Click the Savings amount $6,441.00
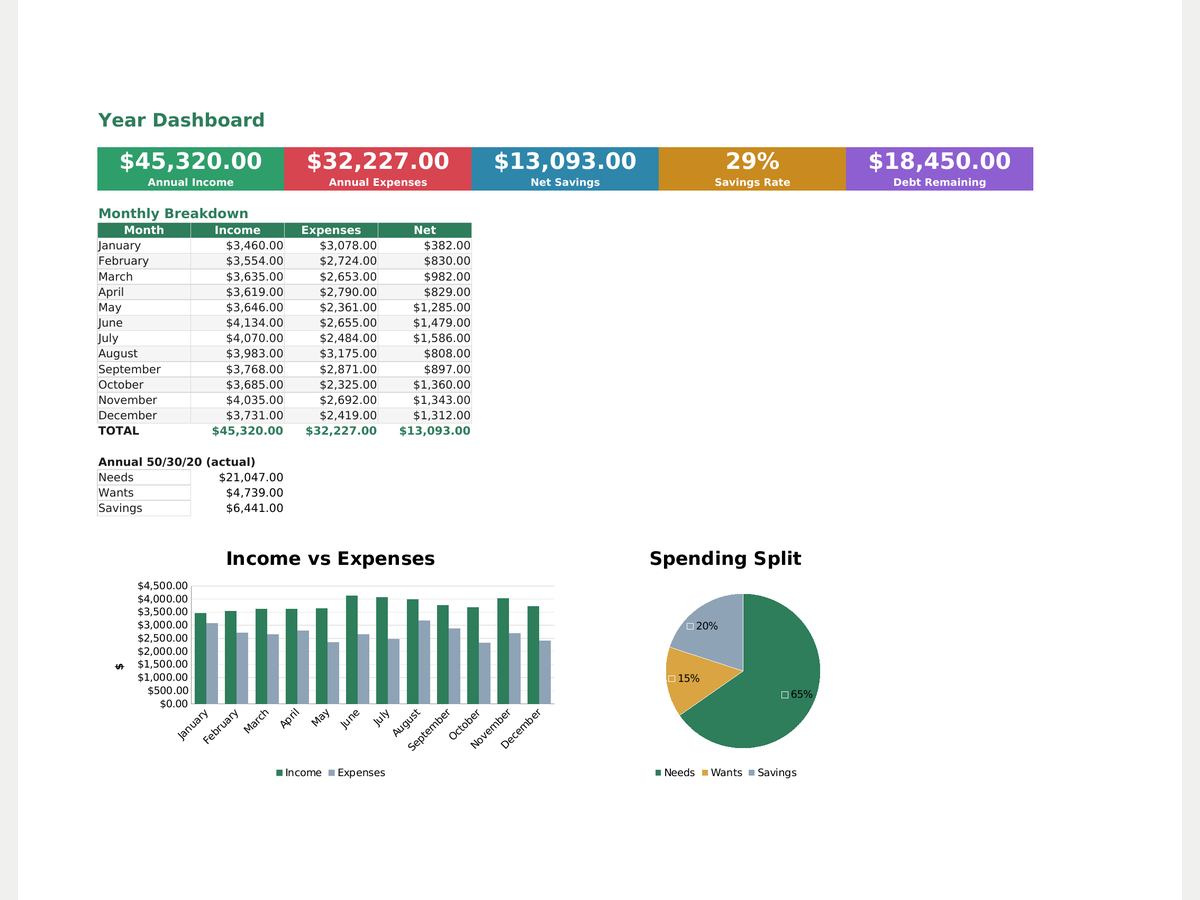This screenshot has height=900, width=1200. pos(254,509)
